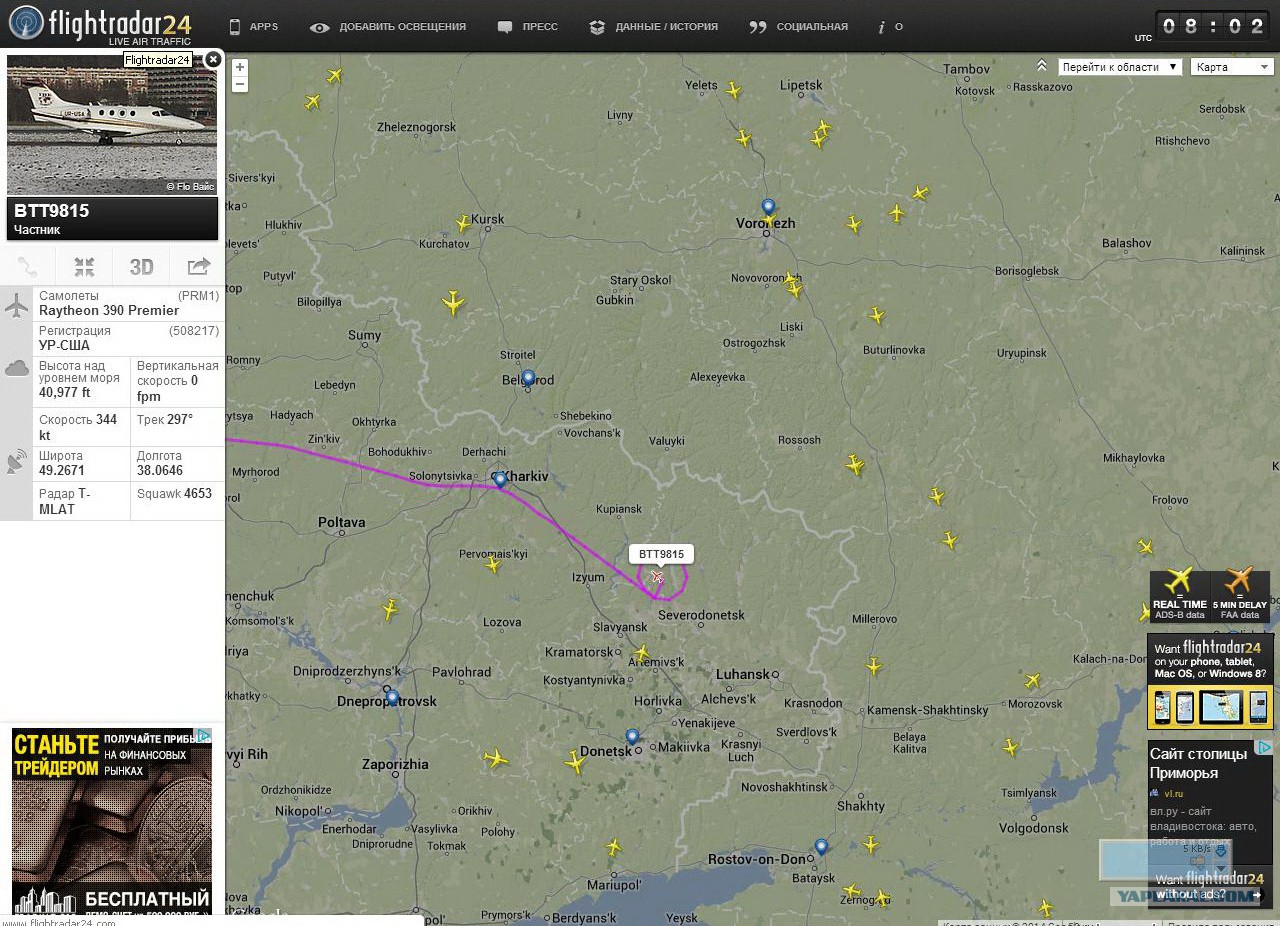The height and width of the screenshot is (926, 1280).
Task: Select the plane near Buturlinovka
Action: coord(877,316)
